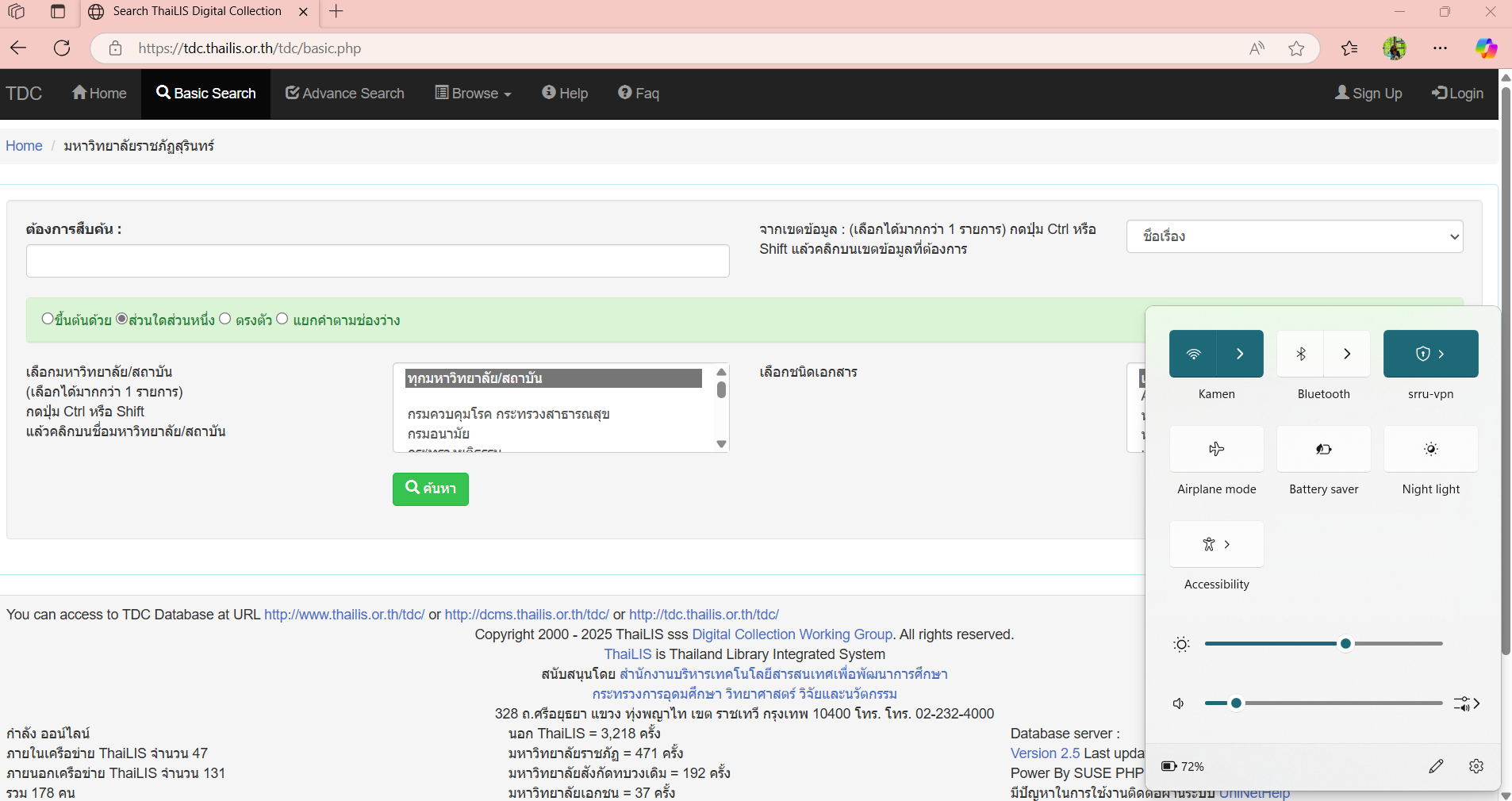
Task: Open browser profile avatar
Action: [1395, 48]
